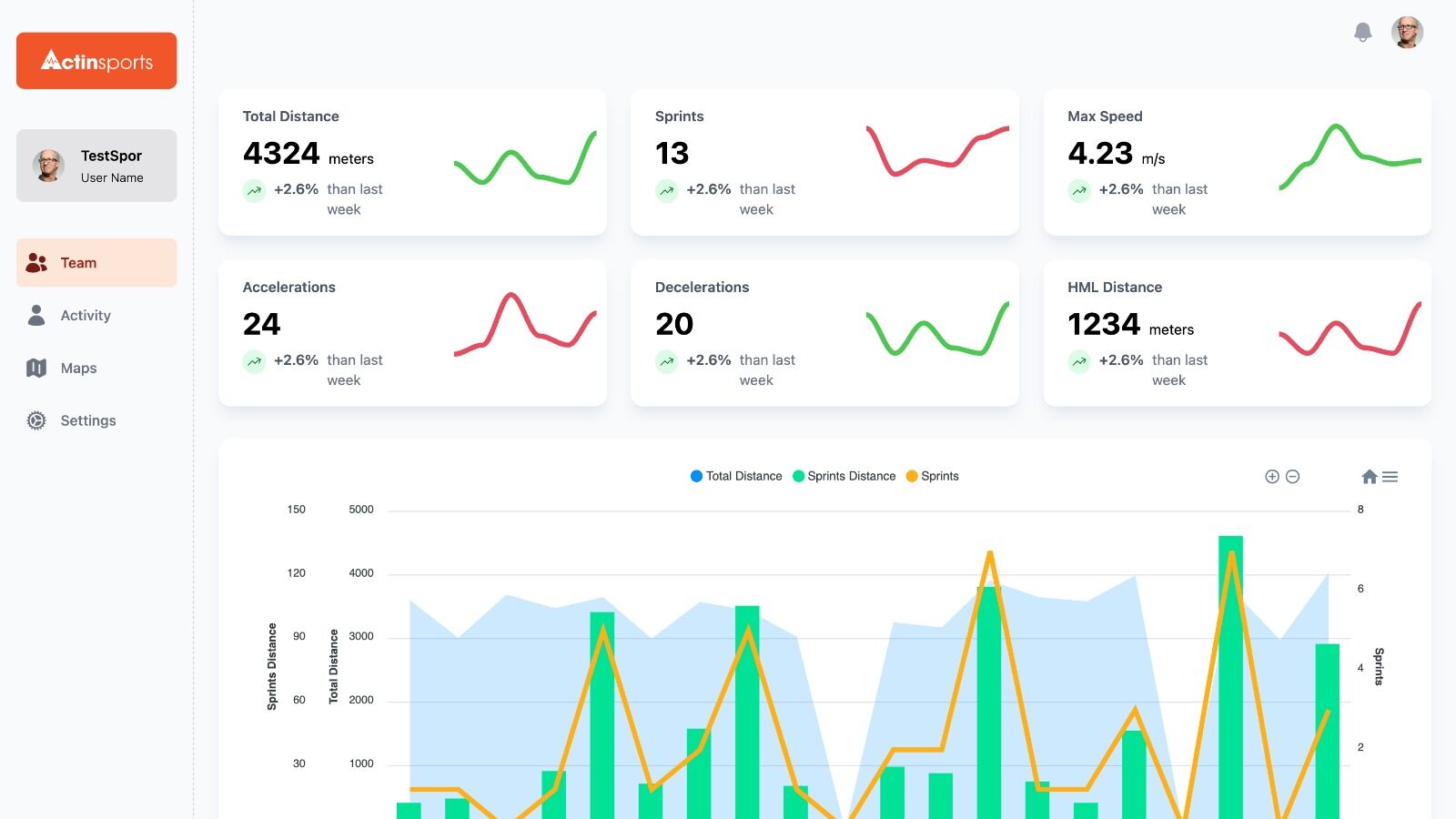The image size is (1456, 819).
Task: Click the 5000 axis tick label
Action: (x=361, y=510)
